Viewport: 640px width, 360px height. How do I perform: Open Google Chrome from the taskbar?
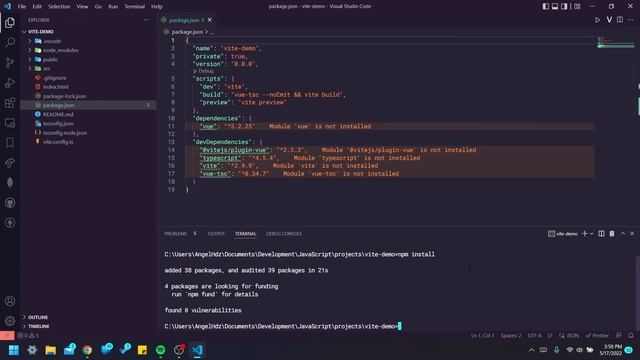[x=87, y=350]
